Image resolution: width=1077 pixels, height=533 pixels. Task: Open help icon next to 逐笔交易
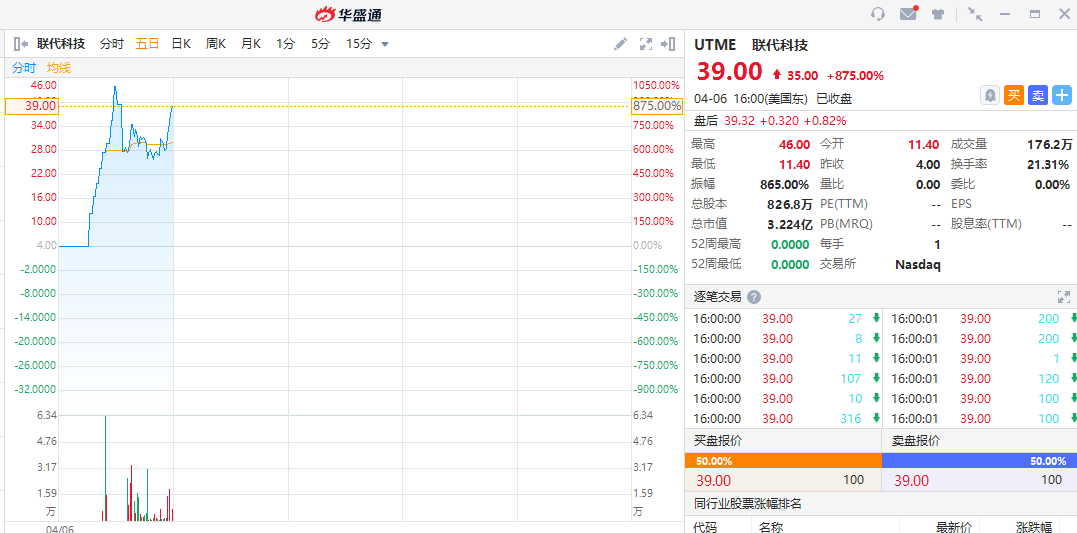point(754,297)
